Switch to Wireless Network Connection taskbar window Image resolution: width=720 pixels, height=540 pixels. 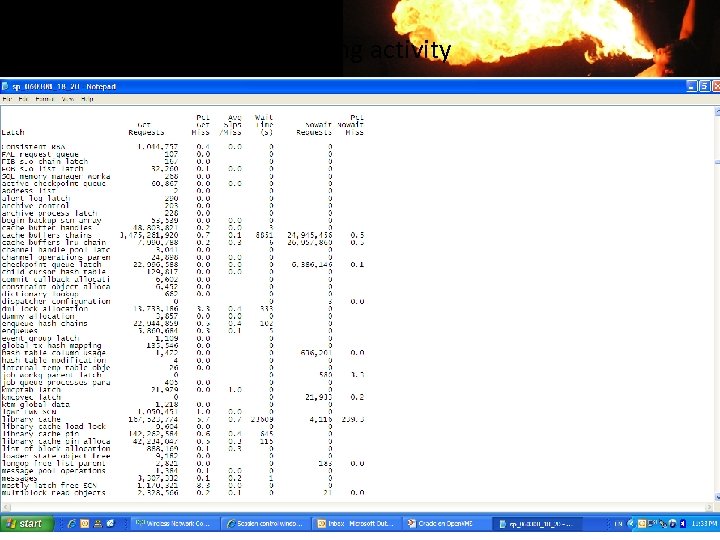click(x=173, y=523)
